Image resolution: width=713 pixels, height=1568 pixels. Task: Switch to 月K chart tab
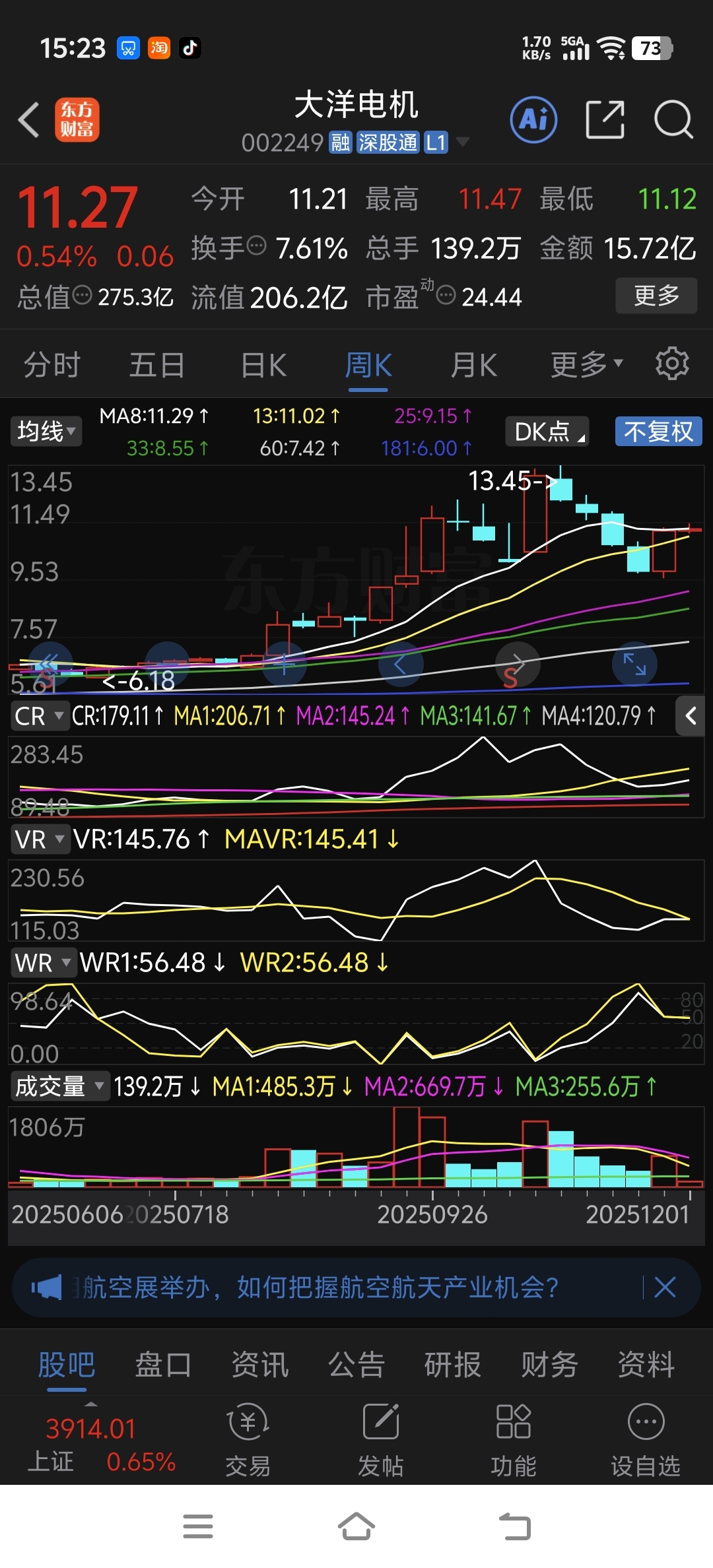pos(474,365)
